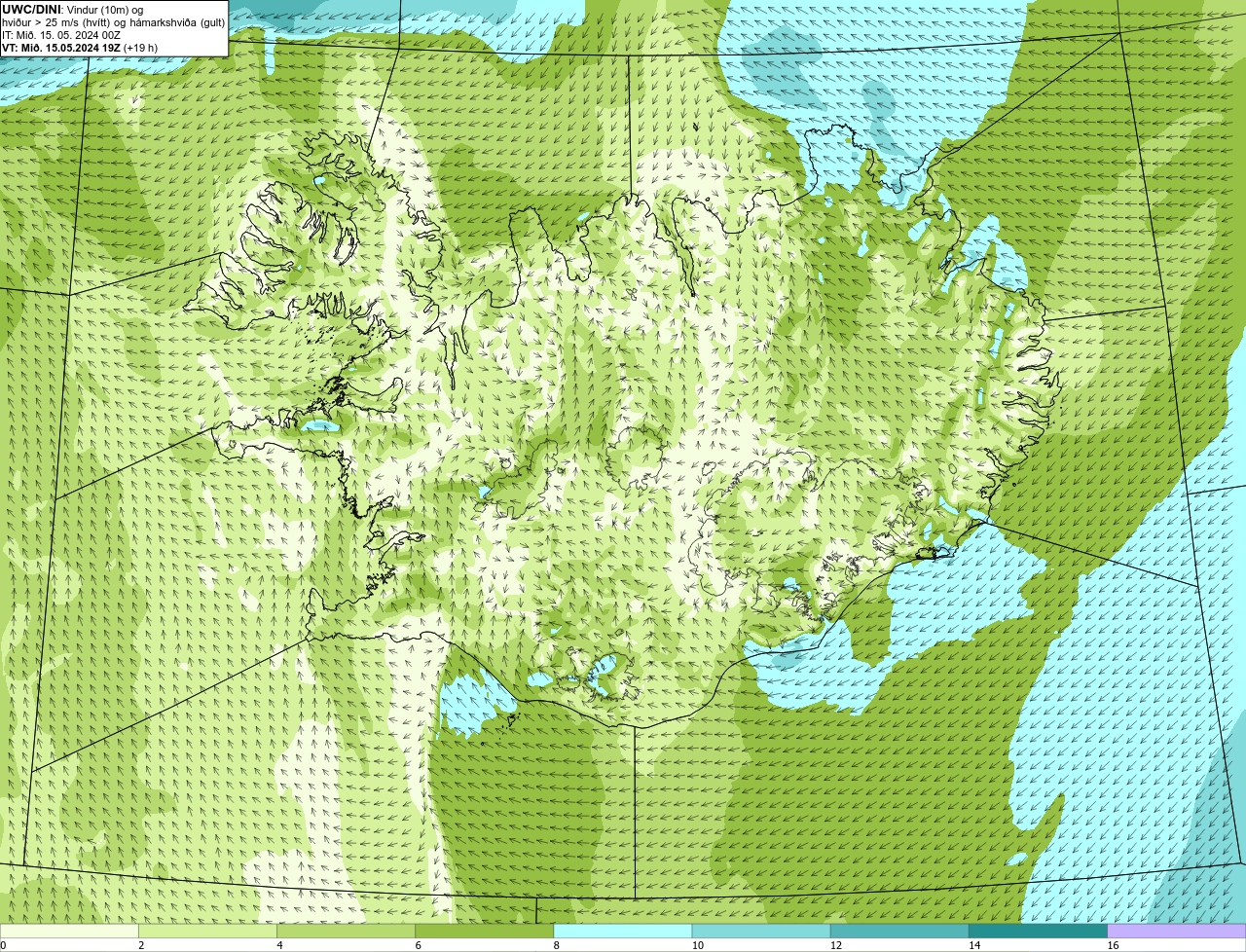Click the 14–16 m/s dark teal legend swatch
This screenshot has width=1246, height=952.
point(1038,931)
